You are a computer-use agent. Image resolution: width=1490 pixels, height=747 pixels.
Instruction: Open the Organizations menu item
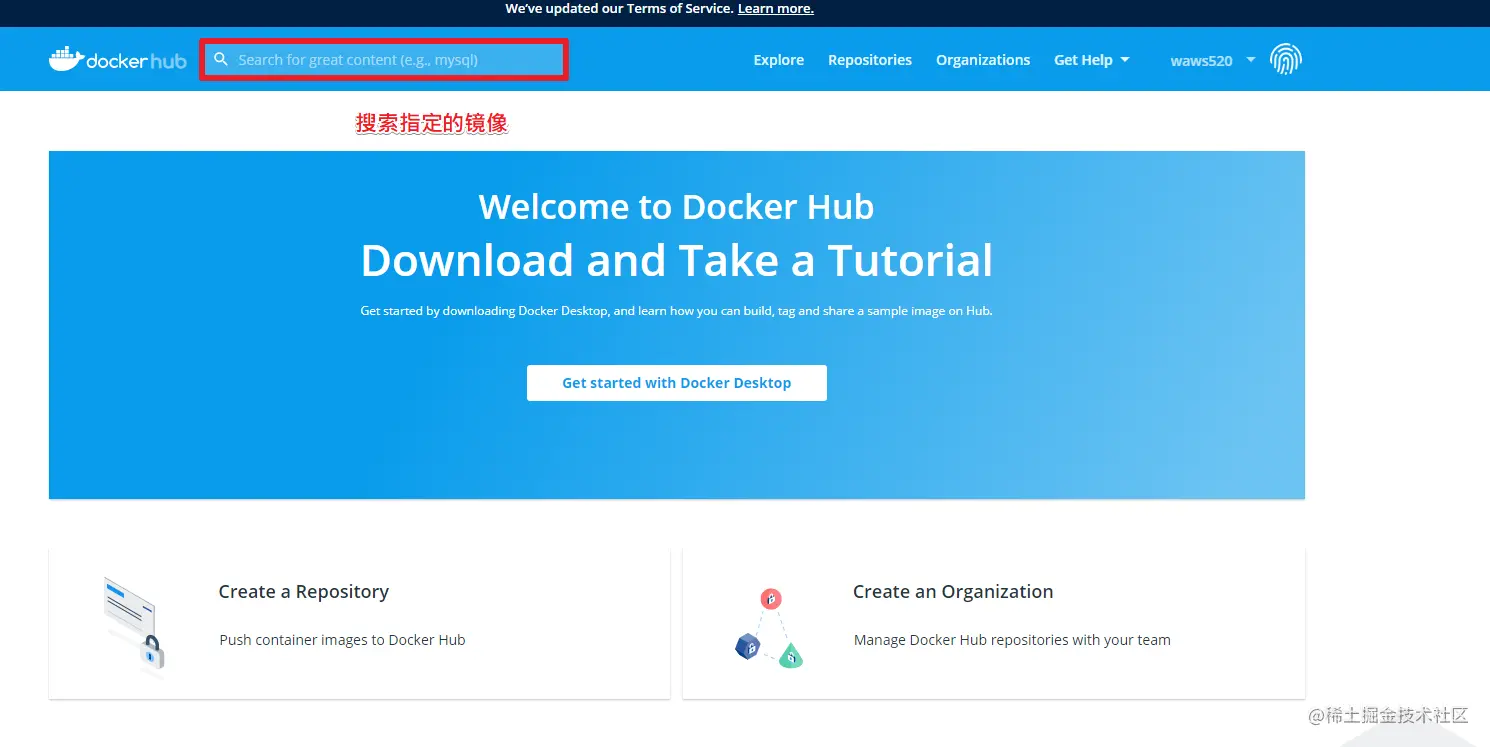point(983,60)
